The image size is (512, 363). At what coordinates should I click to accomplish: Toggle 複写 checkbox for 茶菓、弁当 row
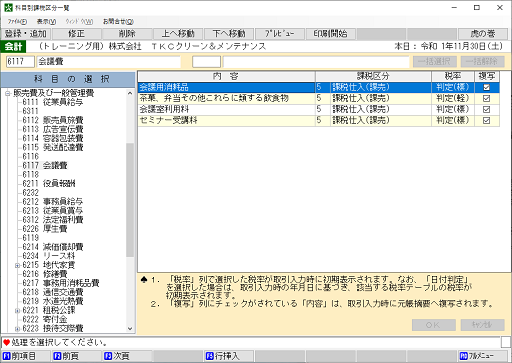click(486, 98)
